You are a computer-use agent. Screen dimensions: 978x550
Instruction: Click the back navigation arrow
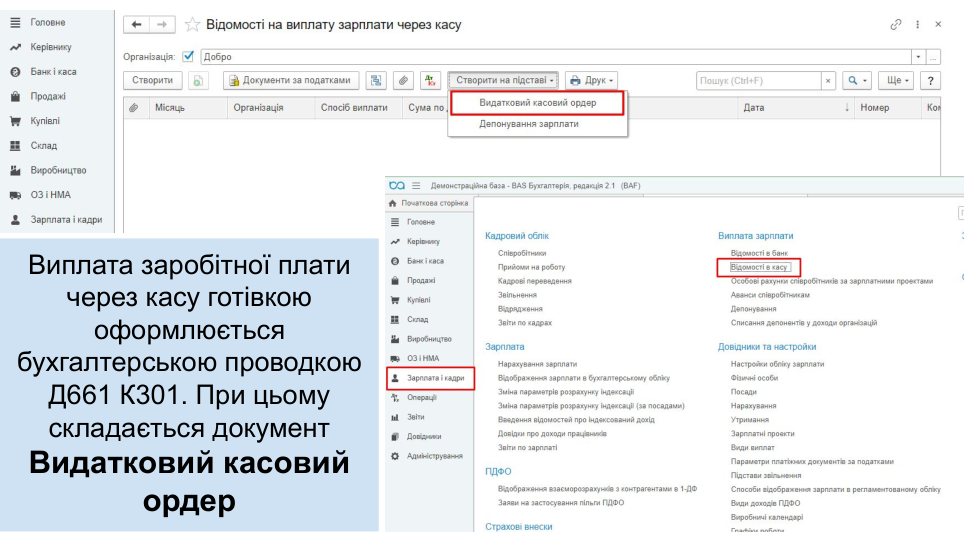coord(137,24)
